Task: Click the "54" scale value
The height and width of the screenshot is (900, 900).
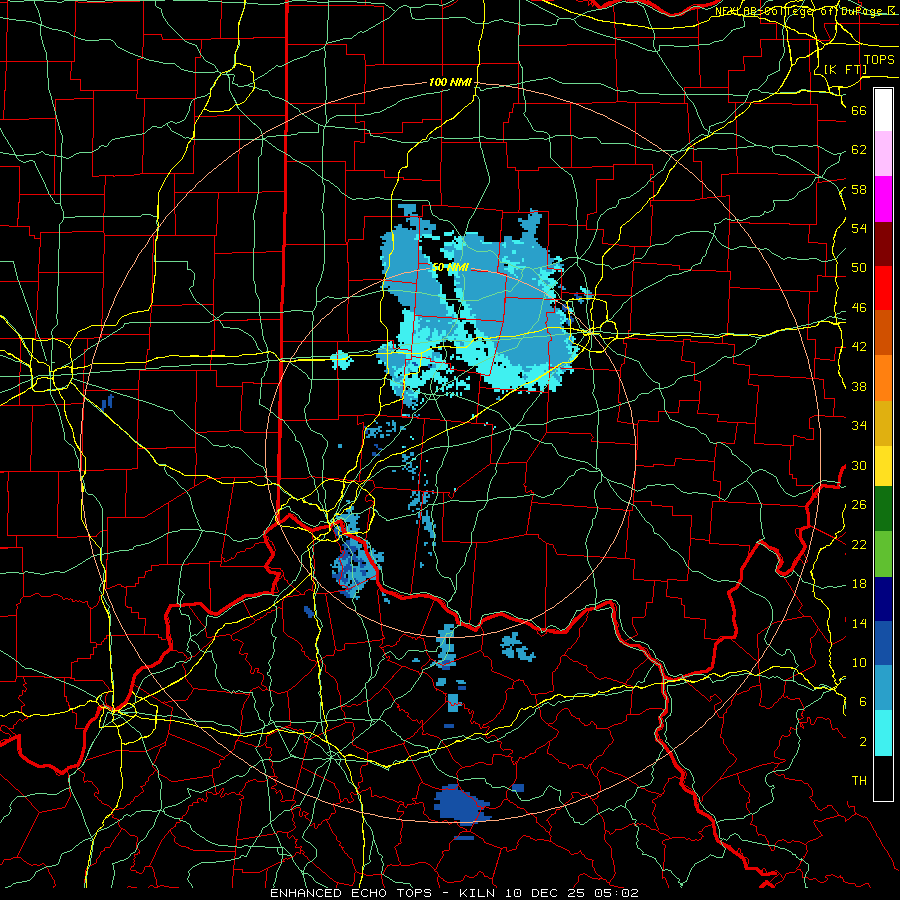Action: [859, 228]
